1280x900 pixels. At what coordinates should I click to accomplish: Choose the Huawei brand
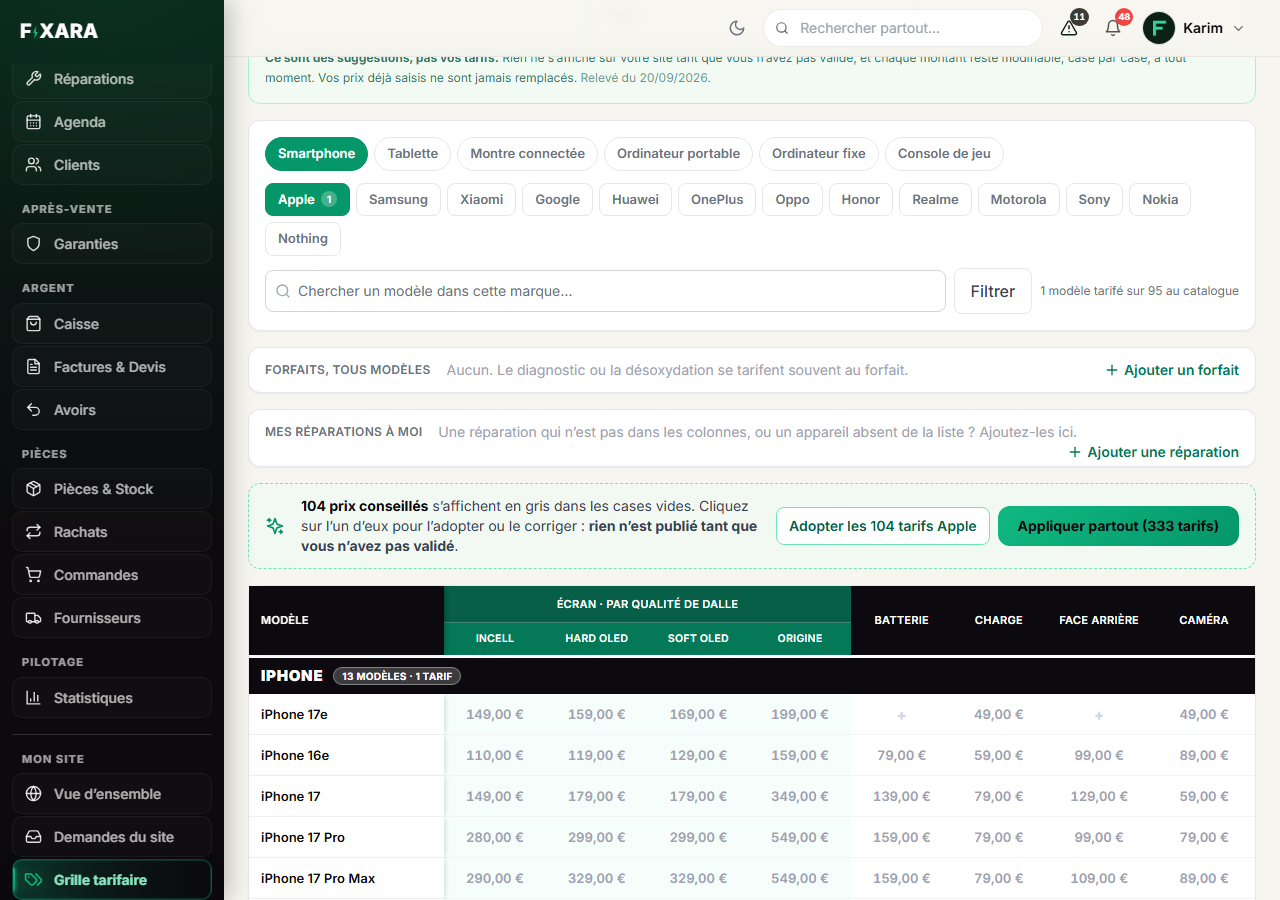[x=635, y=200]
